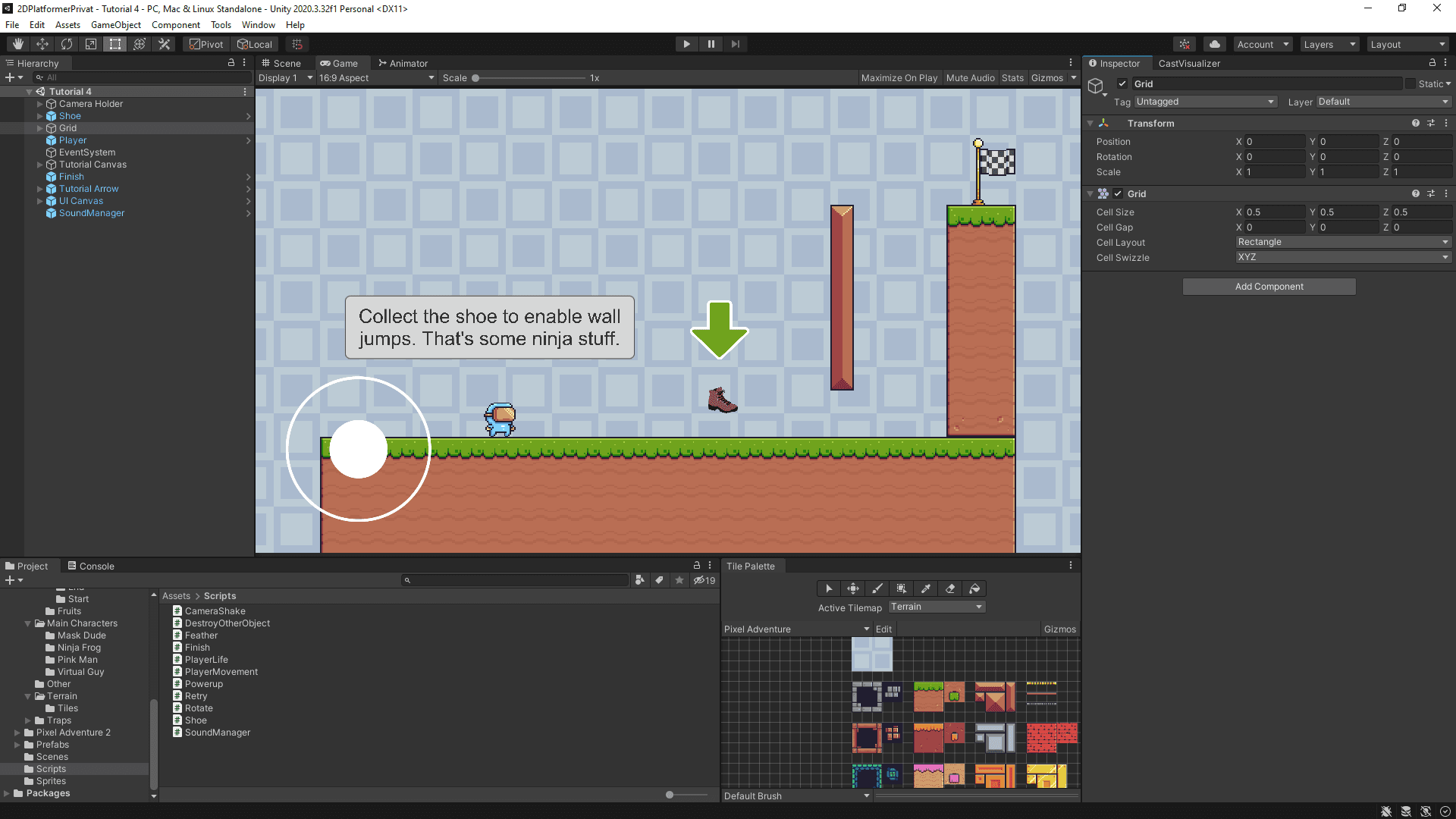1456x819 pixels.
Task: Select the Brush tool in Tile Palette
Action: click(877, 588)
